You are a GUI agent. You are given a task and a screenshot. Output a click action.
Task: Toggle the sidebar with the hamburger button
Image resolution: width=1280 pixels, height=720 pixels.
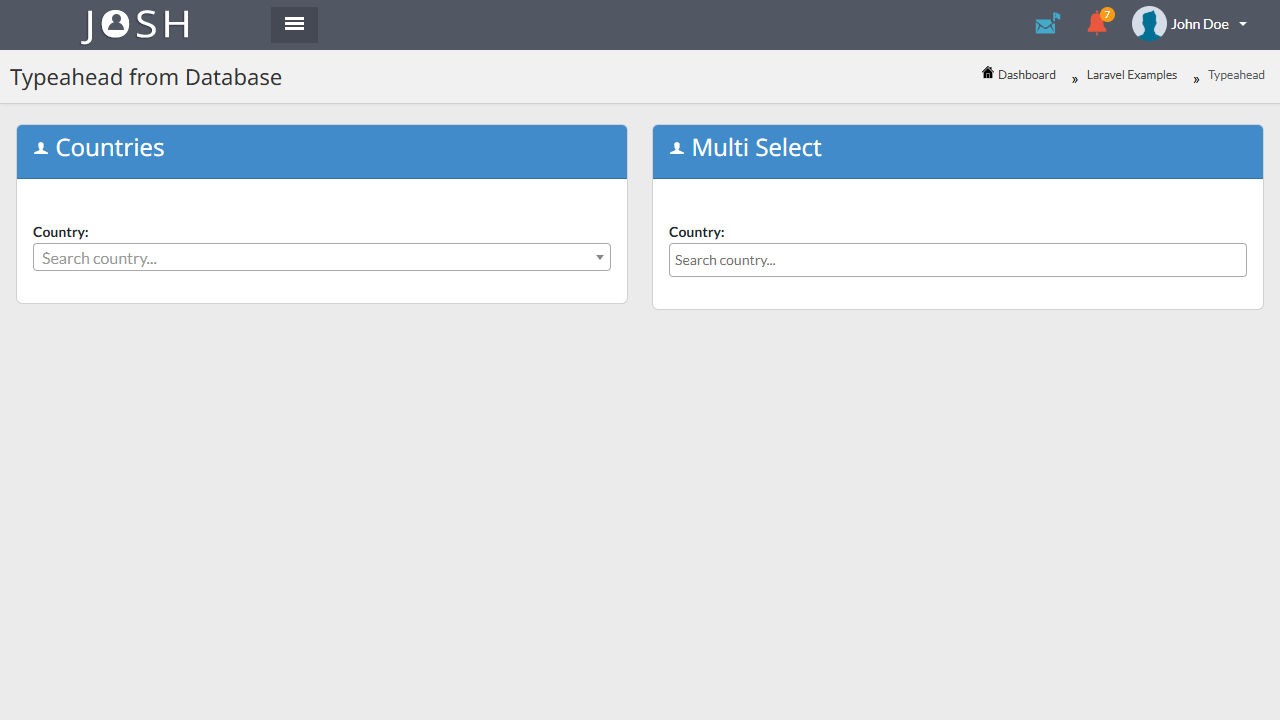point(293,24)
